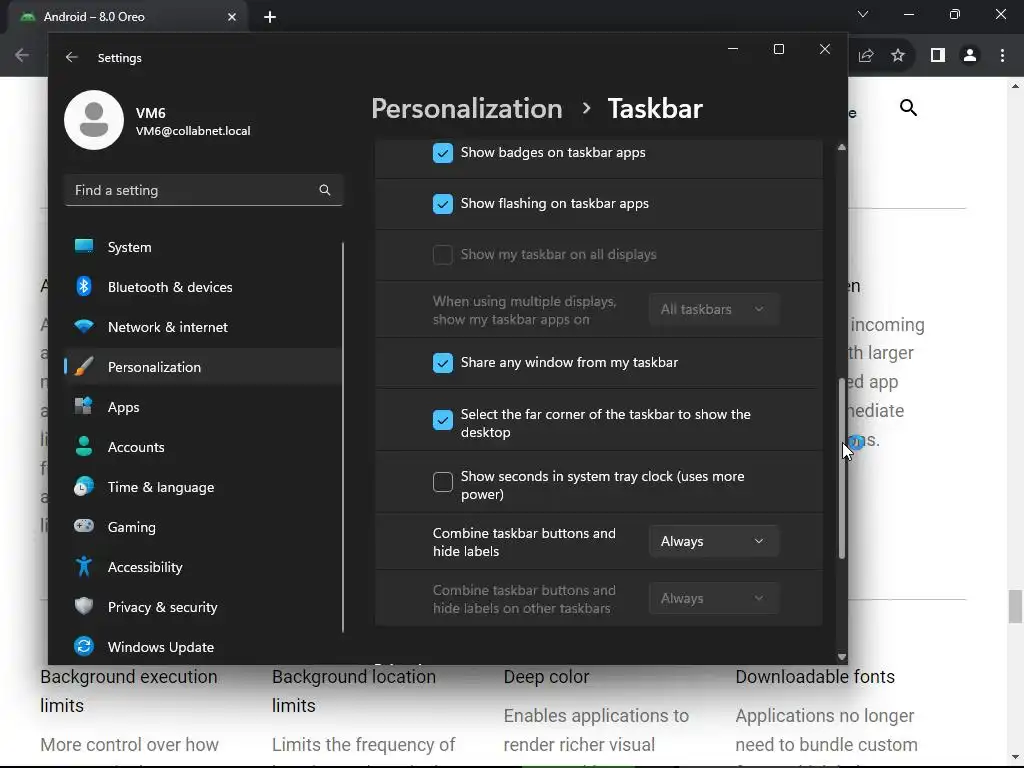This screenshot has width=1024, height=768.
Task: Open System settings category
Action: point(202,247)
